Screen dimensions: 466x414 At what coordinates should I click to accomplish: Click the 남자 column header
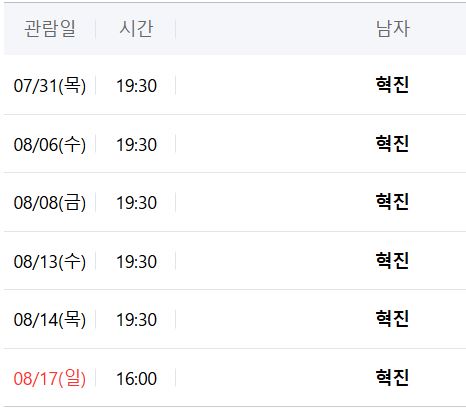point(392,29)
